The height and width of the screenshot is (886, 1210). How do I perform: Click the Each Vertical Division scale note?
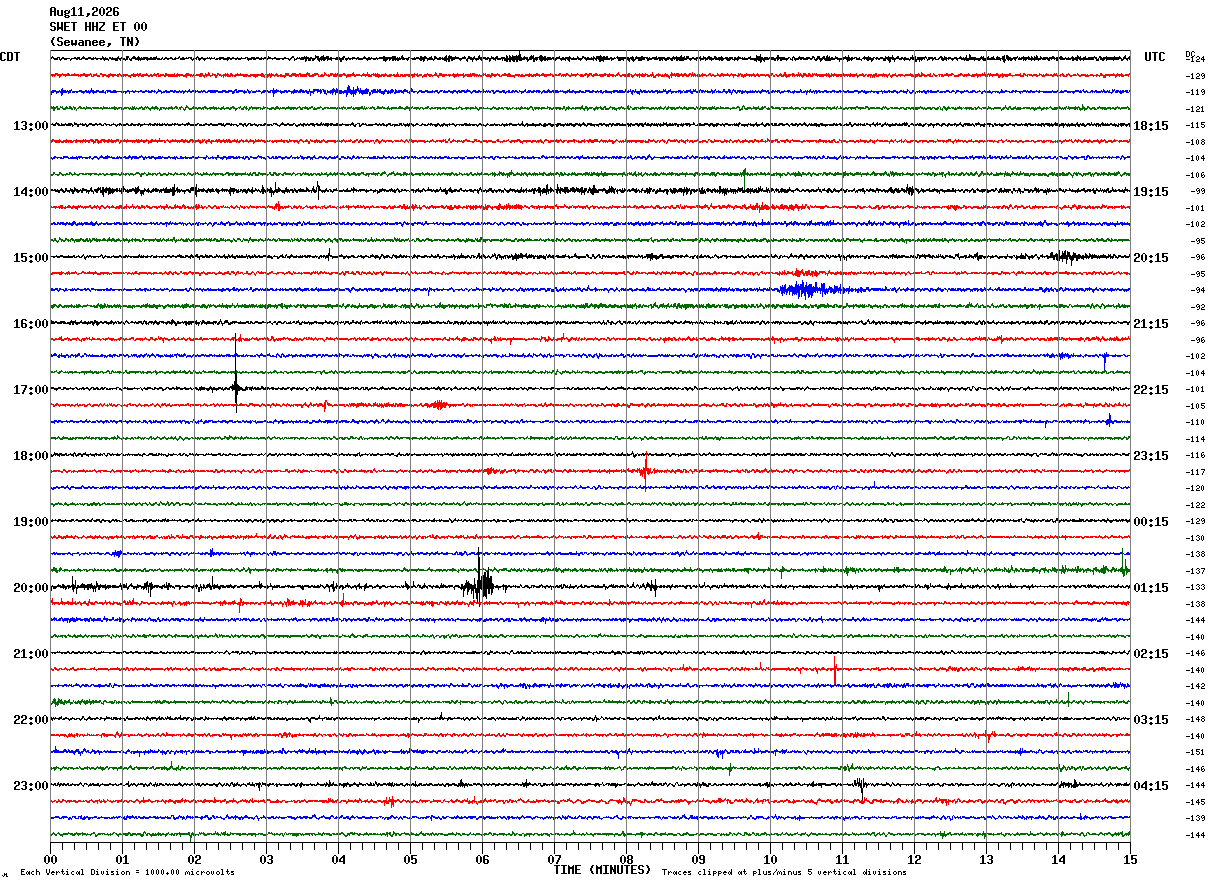(127, 873)
